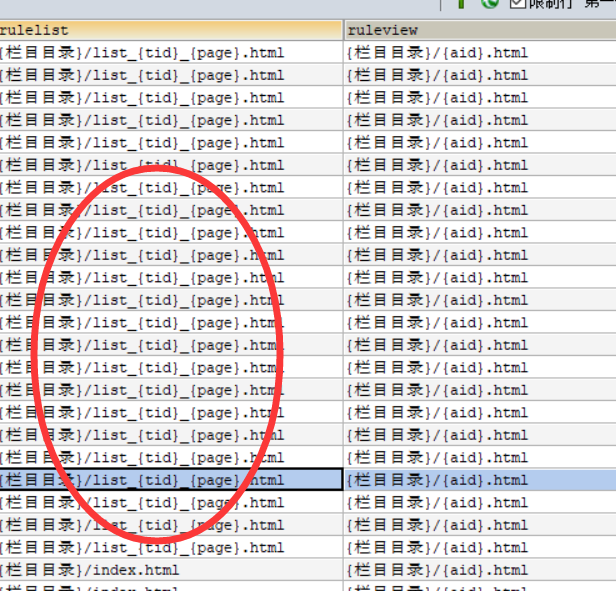This screenshot has width=616, height=591.
Task: Toggle the 限制行 checkbox in the toolbar
Action: (x=518, y=4)
